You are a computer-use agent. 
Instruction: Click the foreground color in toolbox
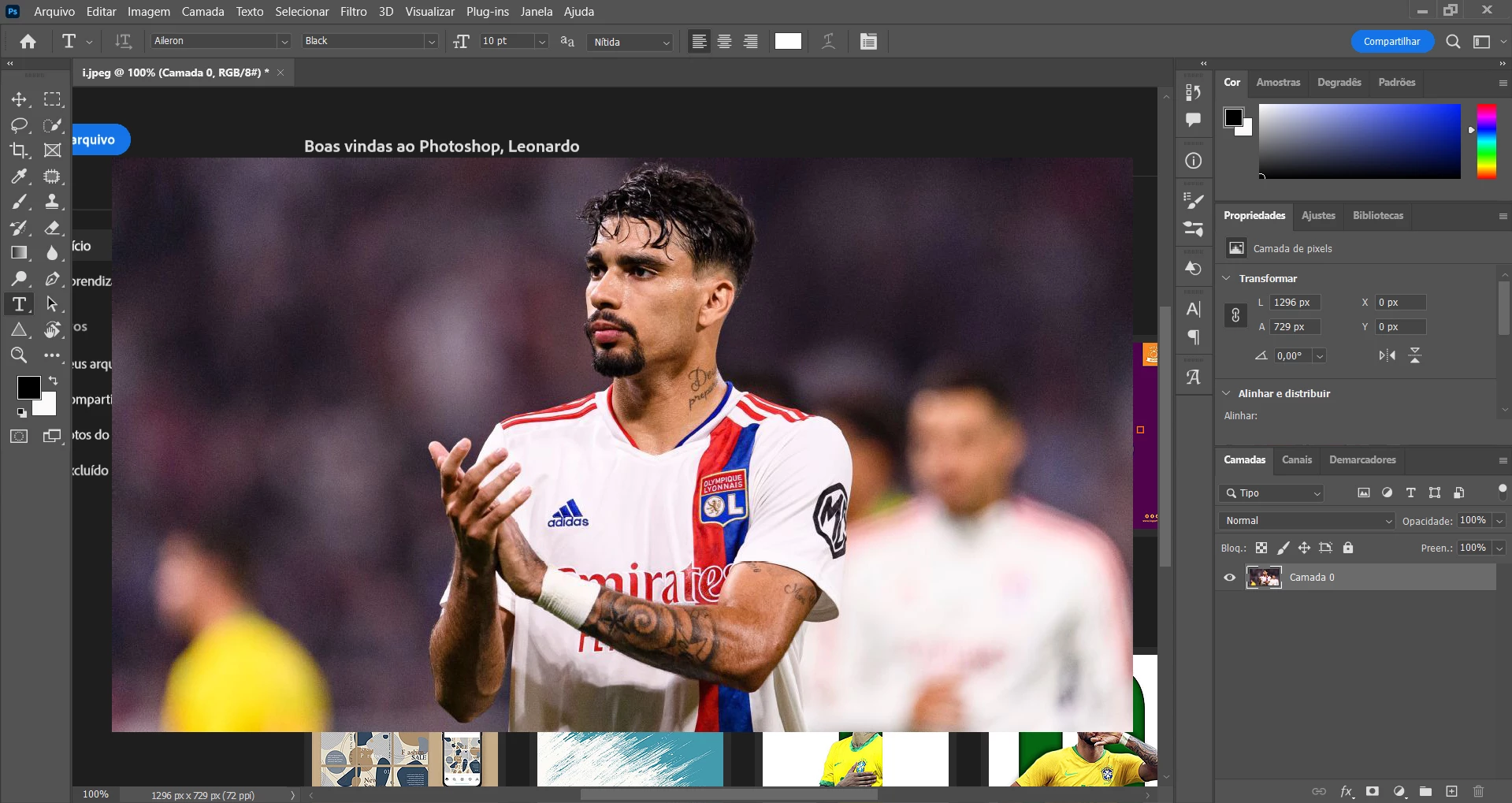pyautogui.click(x=28, y=387)
